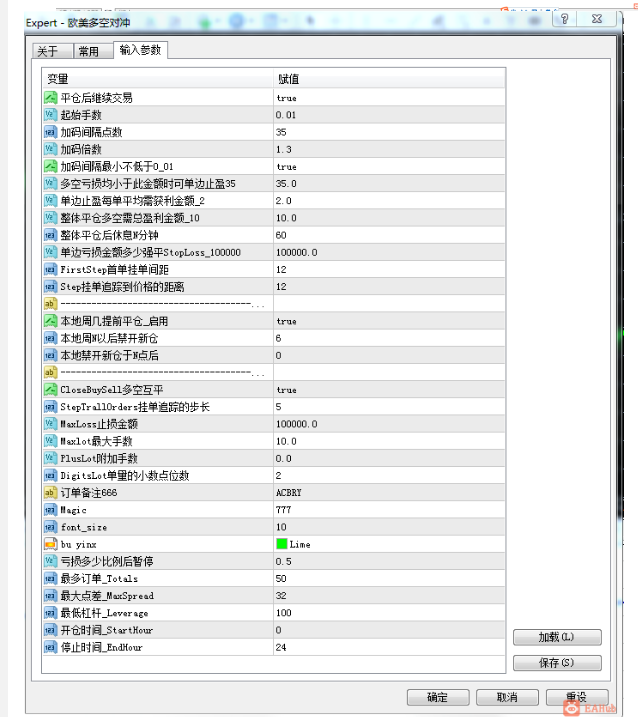
Task: Click the value 24 of 停止时间_EndHour
Action: point(281,647)
